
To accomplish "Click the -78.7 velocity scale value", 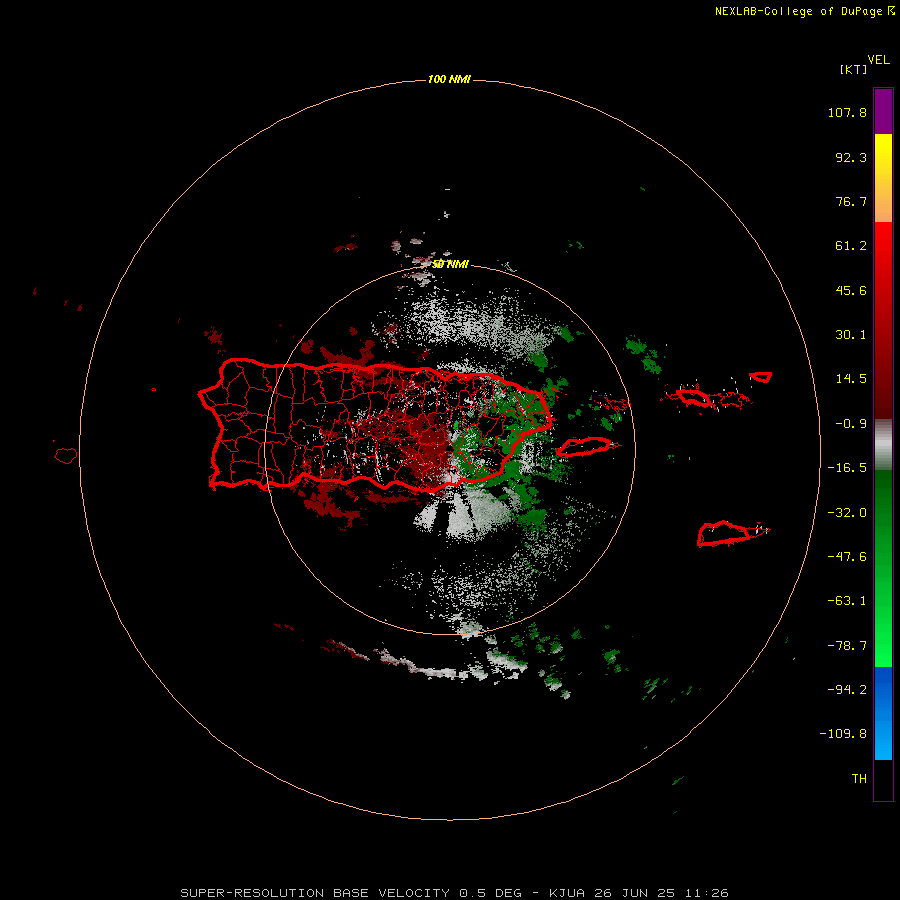I will pyautogui.click(x=847, y=646).
